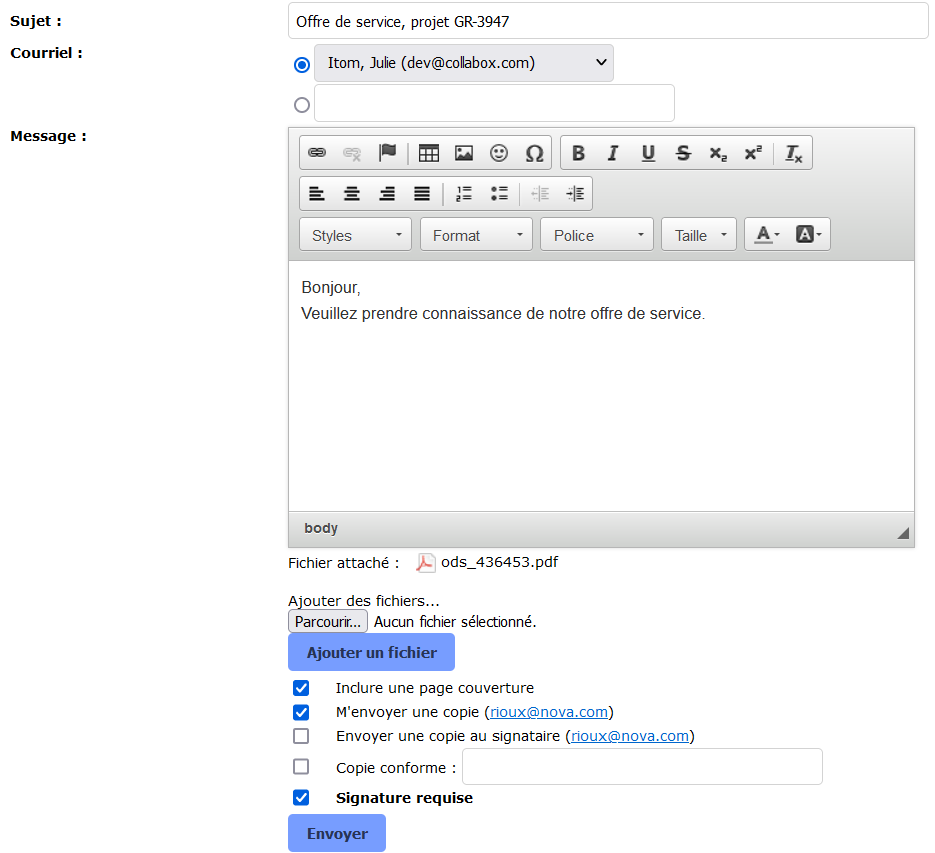
Task: Apply strikethrough formatting
Action: (x=683, y=153)
